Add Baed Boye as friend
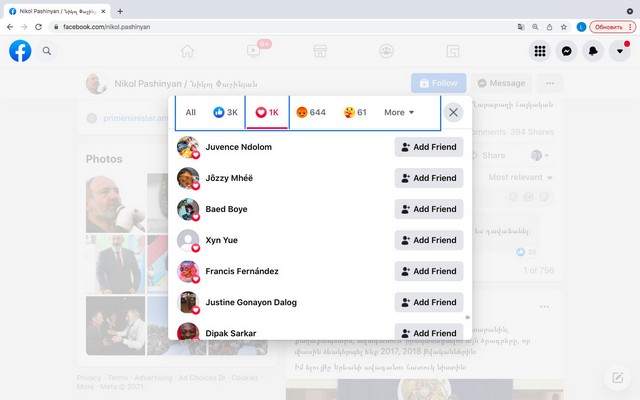The width and height of the screenshot is (640, 400). pos(429,209)
